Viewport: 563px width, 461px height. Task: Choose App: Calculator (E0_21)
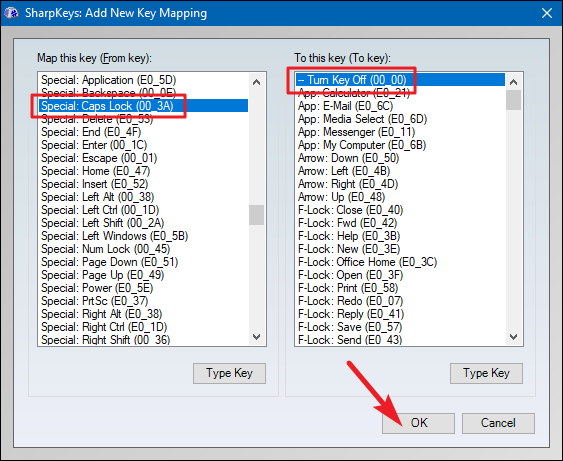click(400, 93)
